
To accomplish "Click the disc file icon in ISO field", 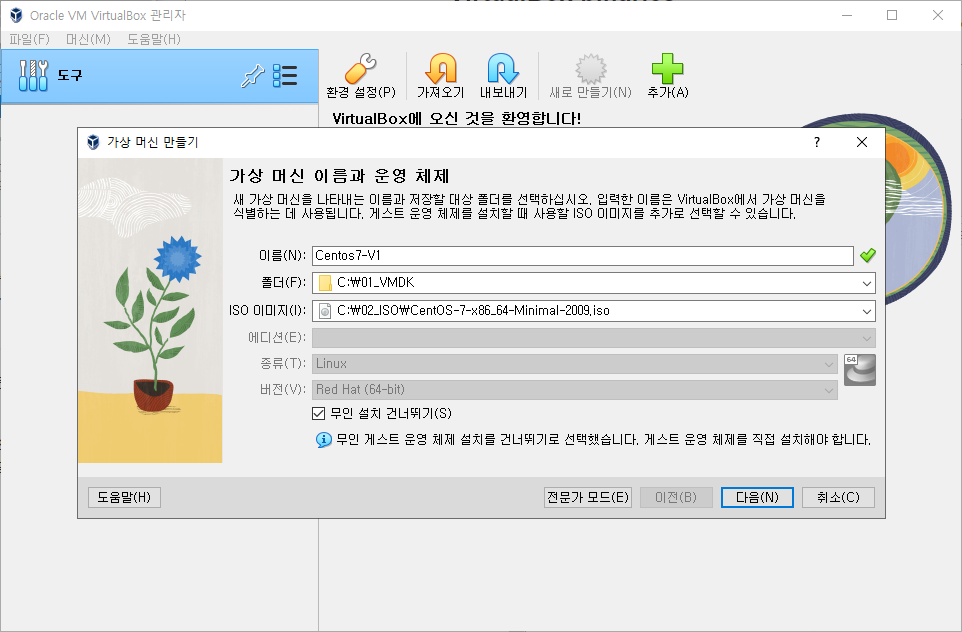I will tap(326, 310).
